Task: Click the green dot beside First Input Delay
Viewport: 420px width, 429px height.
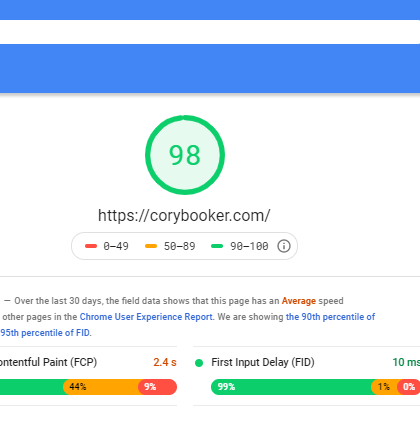Action: tap(199, 363)
